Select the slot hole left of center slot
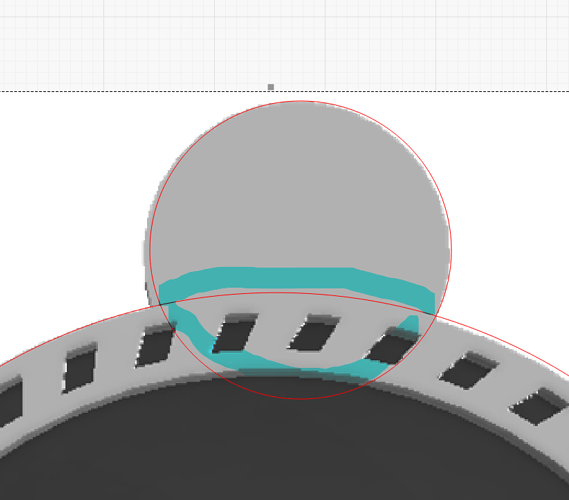The image size is (569, 500). [x=235, y=333]
